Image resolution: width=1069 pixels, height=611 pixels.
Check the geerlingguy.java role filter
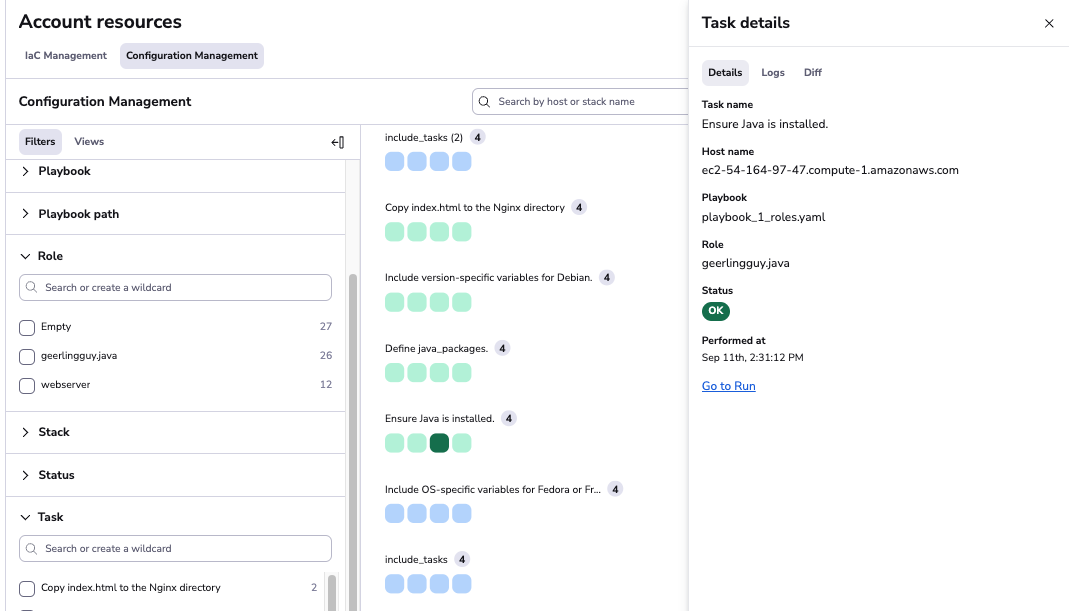click(x=26, y=355)
